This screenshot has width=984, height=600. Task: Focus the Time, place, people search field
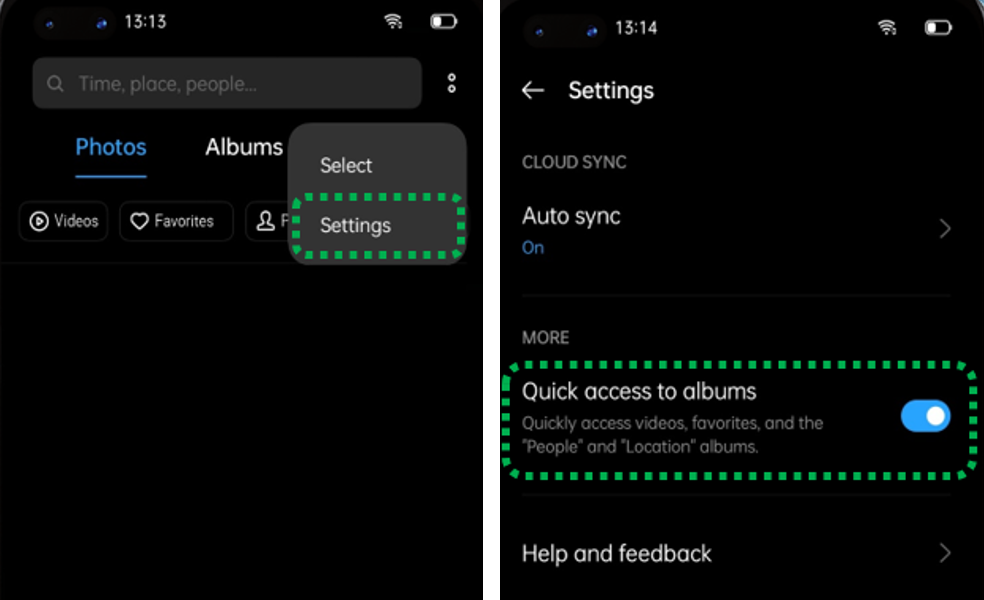coord(227,83)
